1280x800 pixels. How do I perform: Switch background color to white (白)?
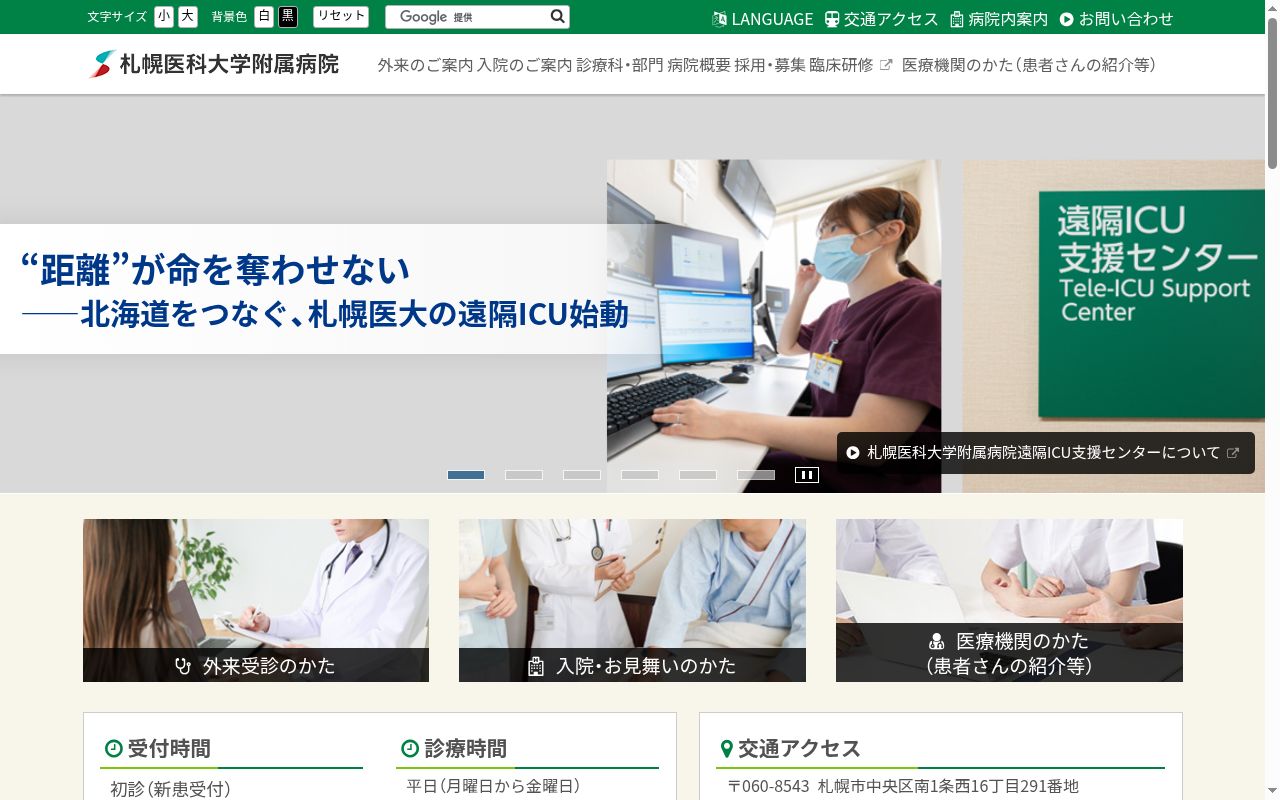(x=264, y=17)
